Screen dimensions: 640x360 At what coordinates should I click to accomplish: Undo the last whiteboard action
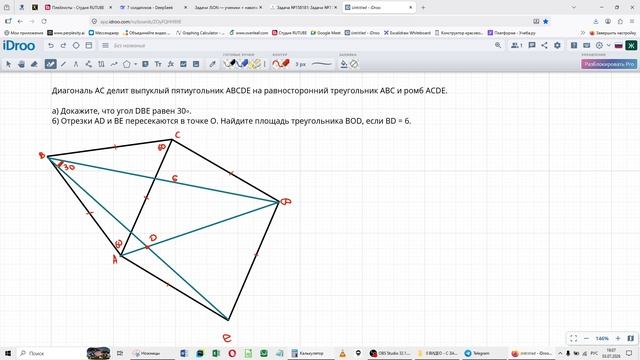[51, 46]
